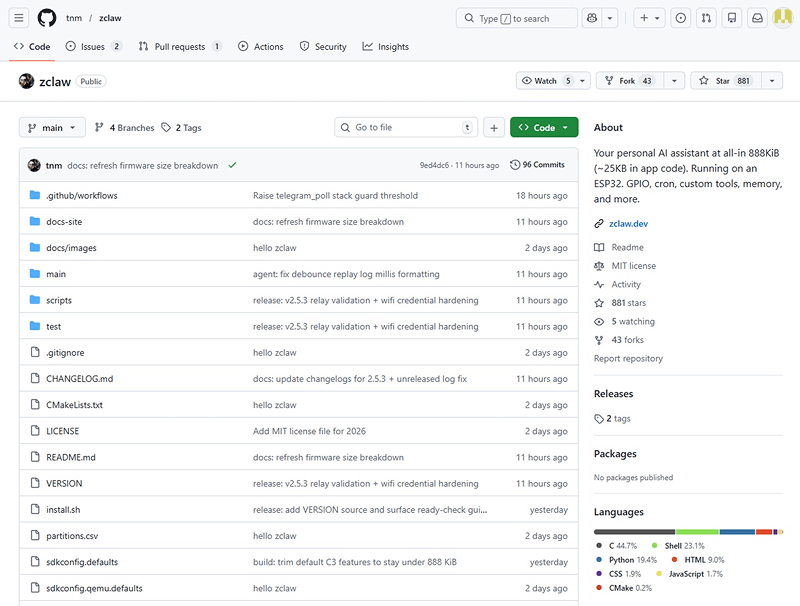800x606 pixels.
Task: Open the hamburger navigation menu
Action: click(x=19, y=18)
